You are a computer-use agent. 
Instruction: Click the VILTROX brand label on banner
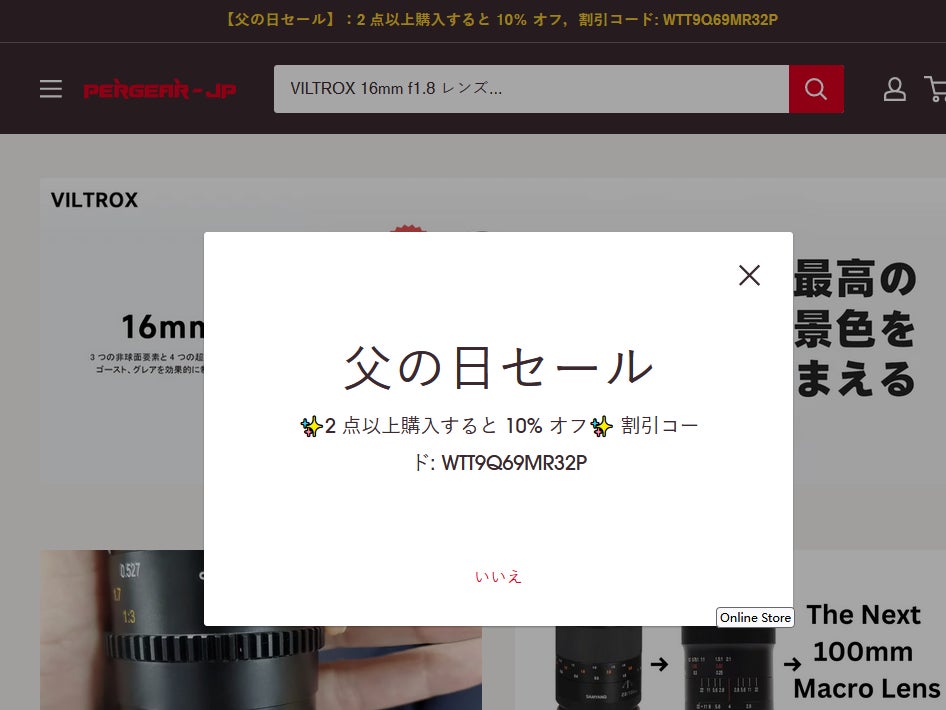[94, 200]
